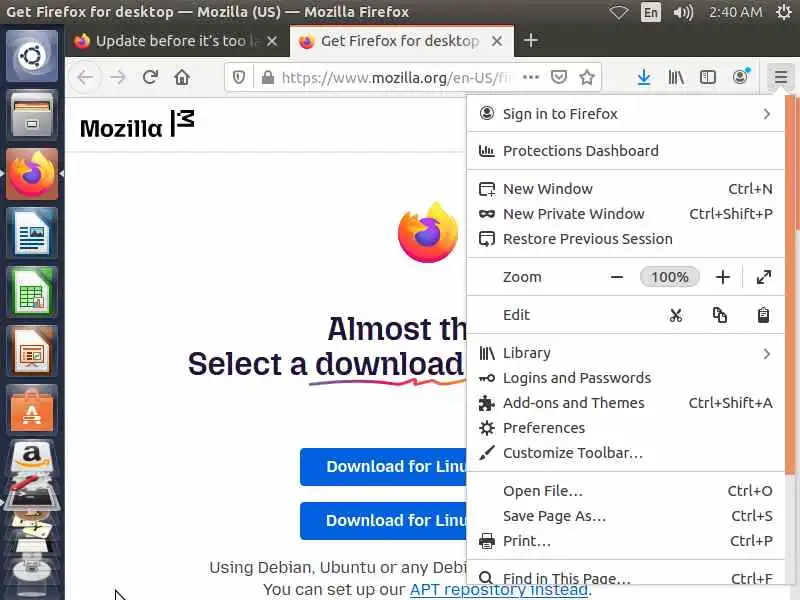The width and height of the screenshot is (800, 600).
Task: Close the 'Get Firefox for desktop' tab
Action: pyautogui.click(x=496, y=41)
